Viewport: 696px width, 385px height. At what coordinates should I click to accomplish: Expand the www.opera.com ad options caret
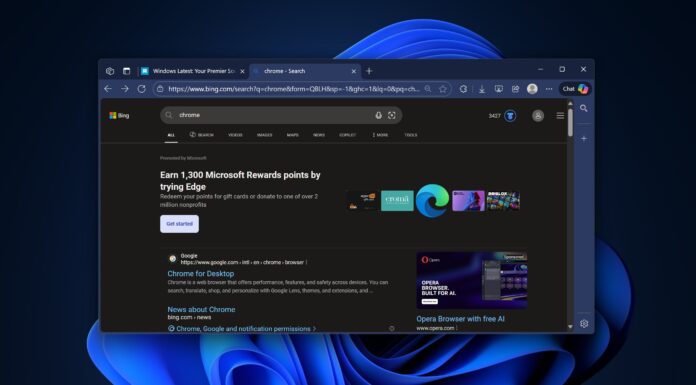click(x=457, y=328)
